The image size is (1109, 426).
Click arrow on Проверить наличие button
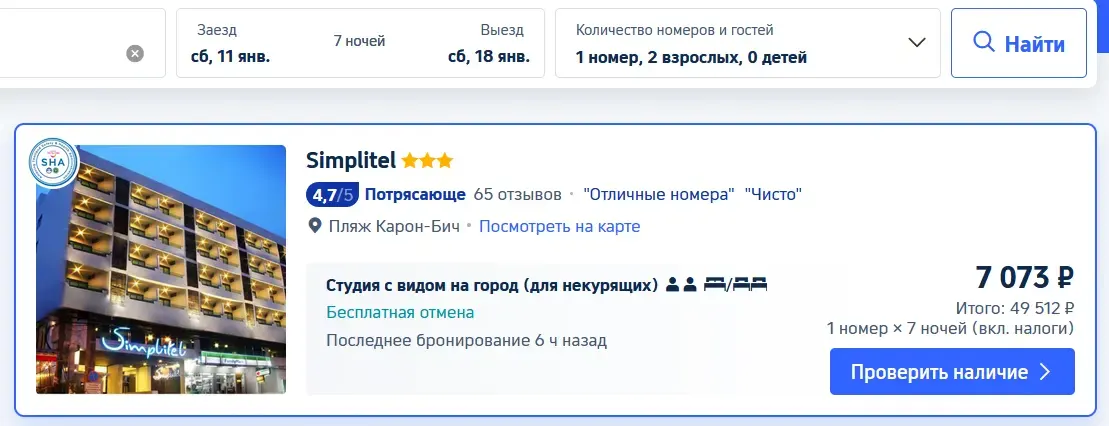pos(1045,372)
